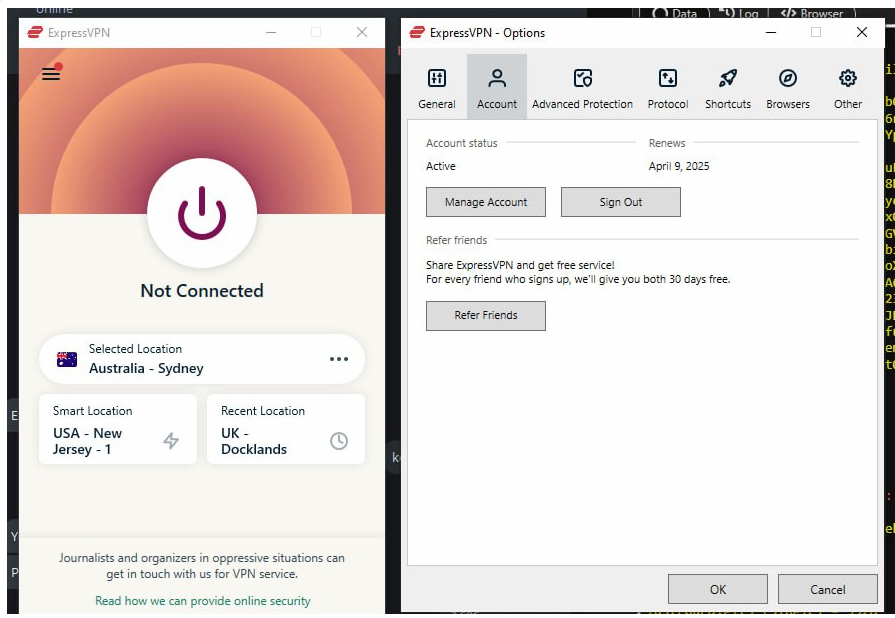Click the Not Connected status text

[x=202, y=291]
